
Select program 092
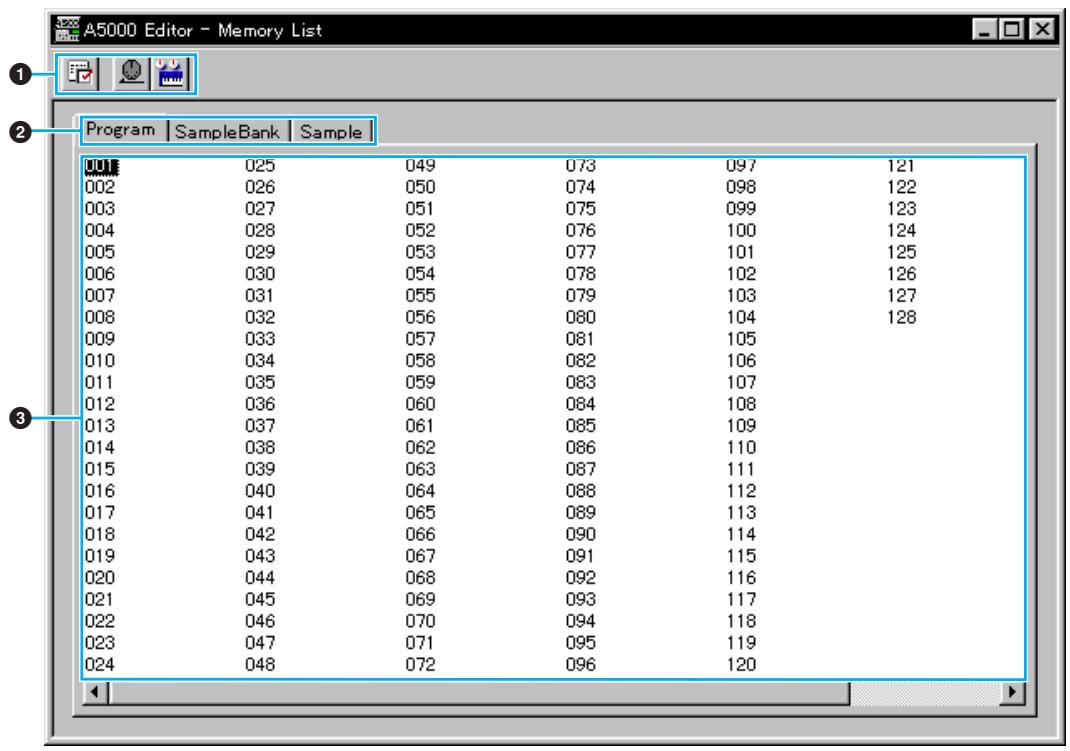[581, 577]
